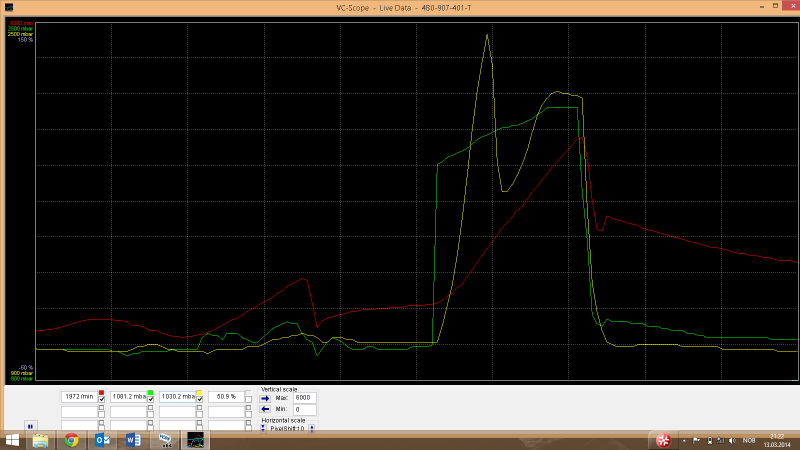800x450 pixels.
Task: Click the NOB keyboard language indicator
Action: click(748, 440)
